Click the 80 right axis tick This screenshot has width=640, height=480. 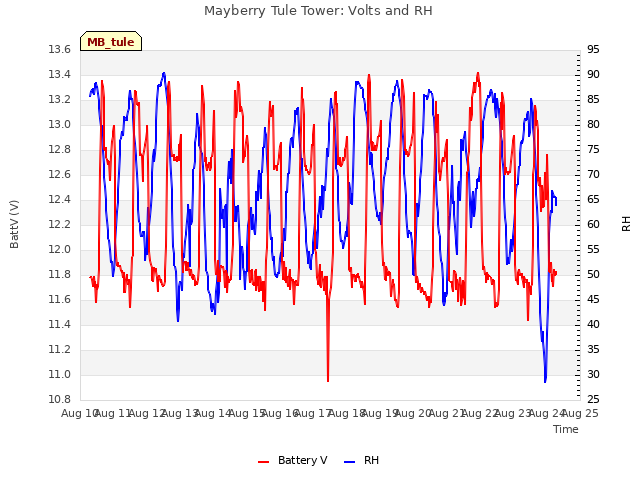tap(593, 124)
